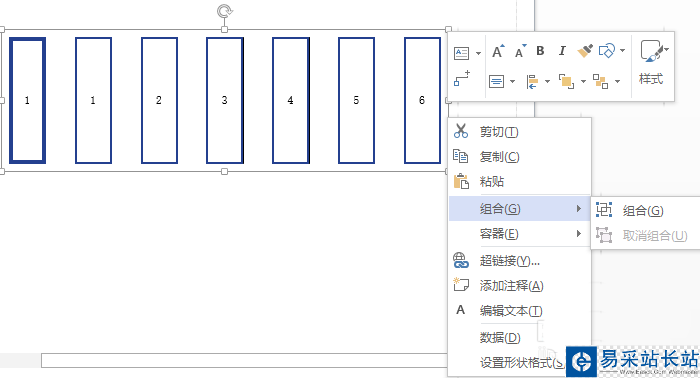Screen dimensions: 700x378
Task: Open the 样式 styles gallery
Action: tap(652, 62)
